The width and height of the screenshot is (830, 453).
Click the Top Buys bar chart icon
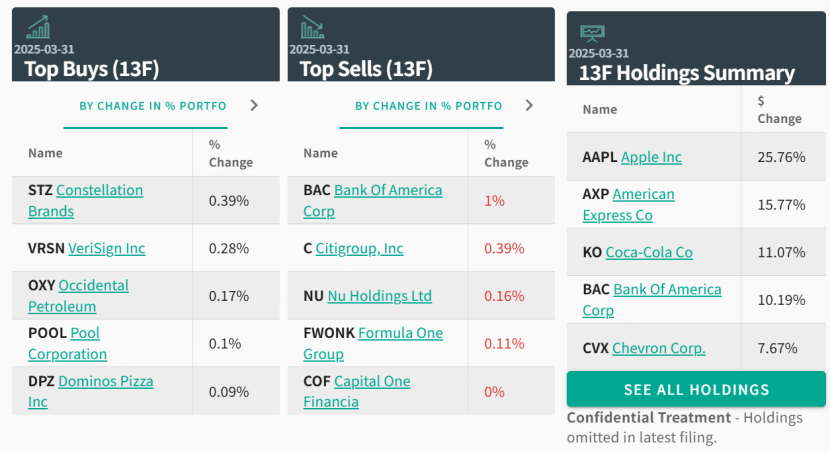(39, 27)
